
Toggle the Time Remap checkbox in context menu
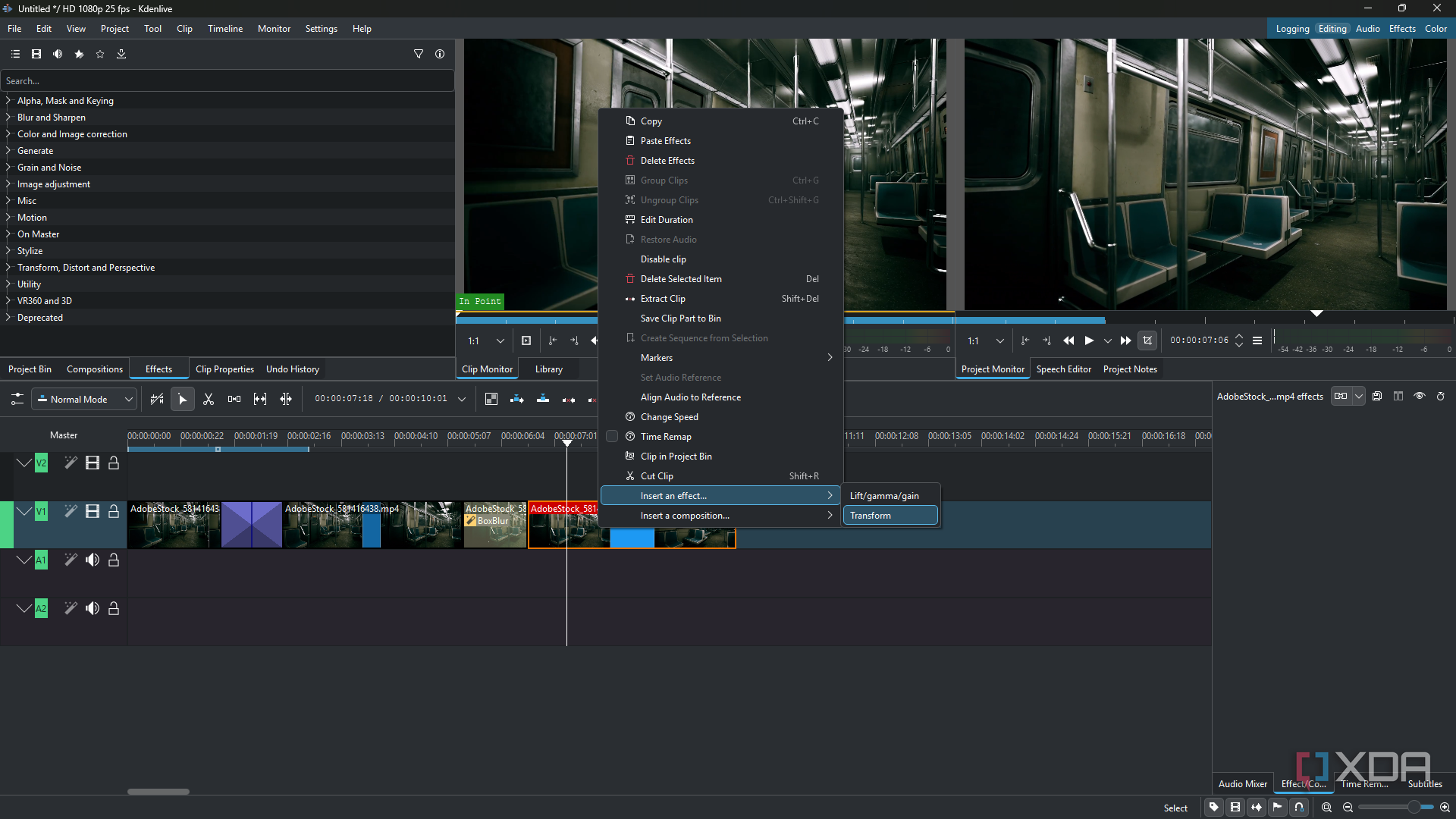coord(612,437)
